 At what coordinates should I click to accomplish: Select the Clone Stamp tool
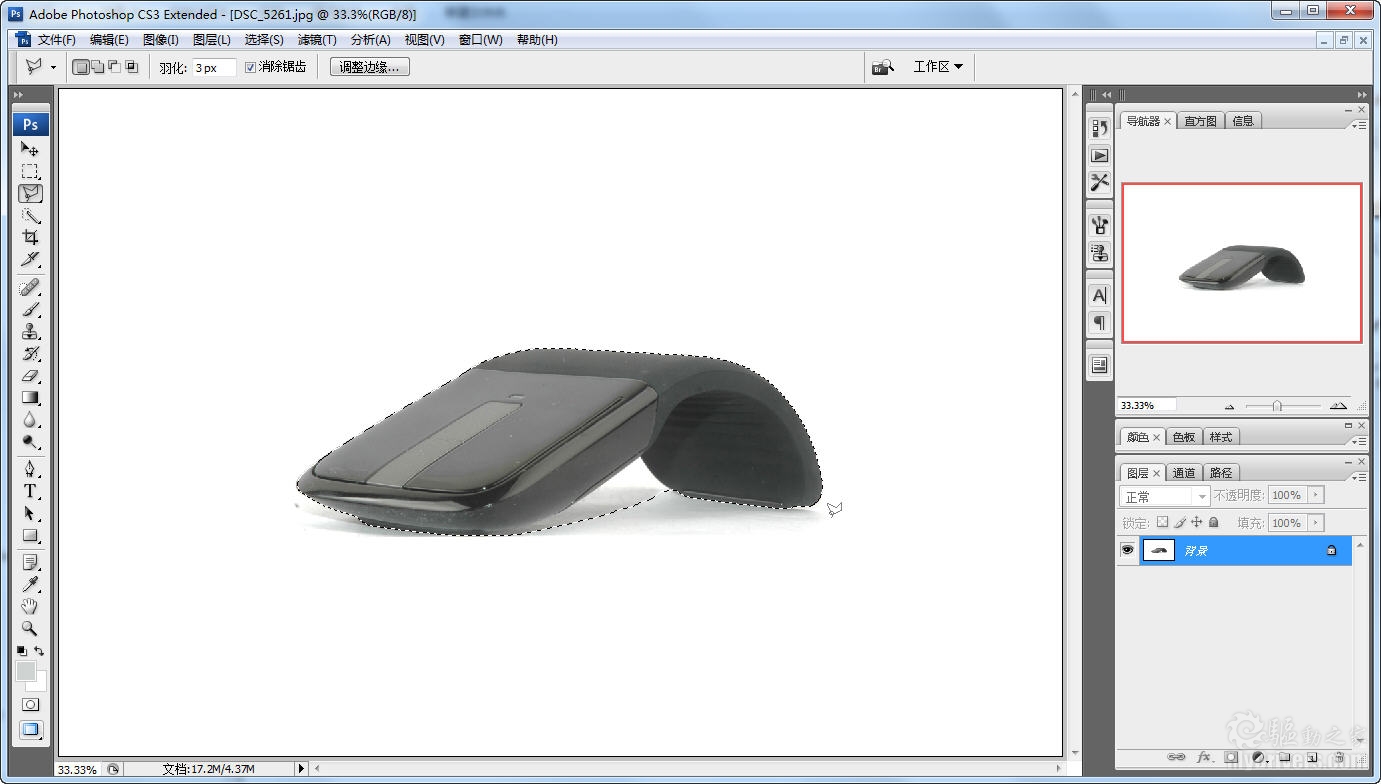[30, 332]
